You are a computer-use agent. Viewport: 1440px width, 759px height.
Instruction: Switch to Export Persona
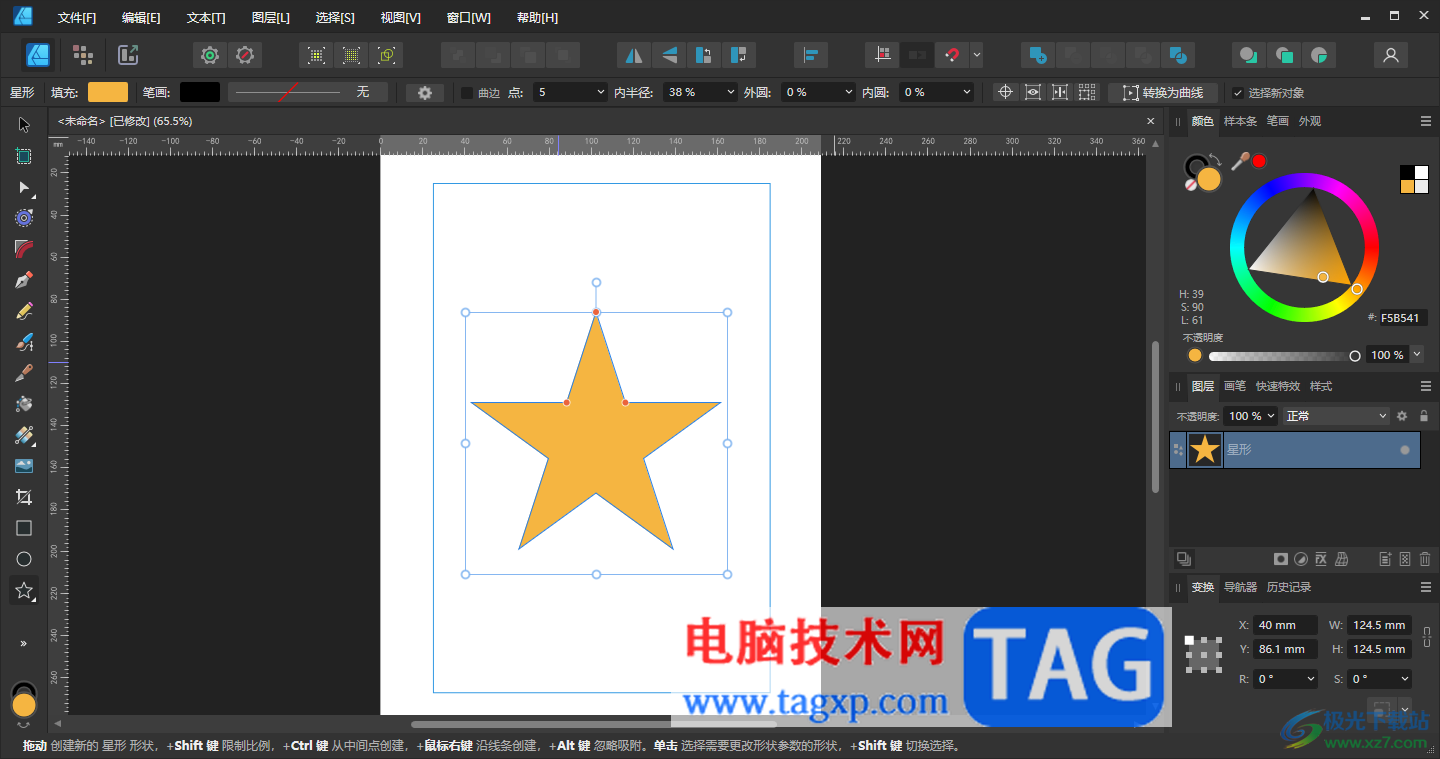pyautogui.click(x=128, y=55)
